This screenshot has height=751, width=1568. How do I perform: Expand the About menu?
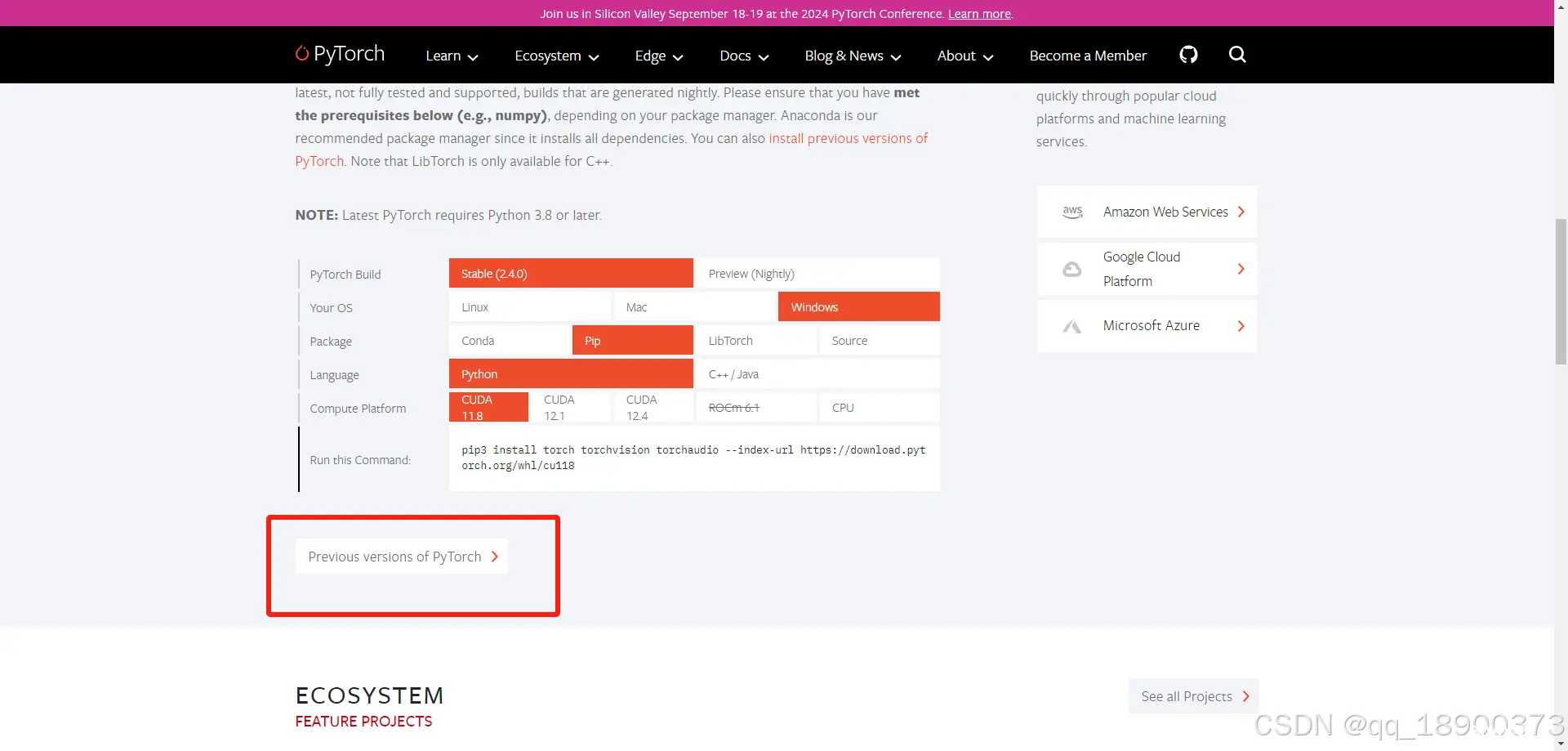tap(965, 56)
